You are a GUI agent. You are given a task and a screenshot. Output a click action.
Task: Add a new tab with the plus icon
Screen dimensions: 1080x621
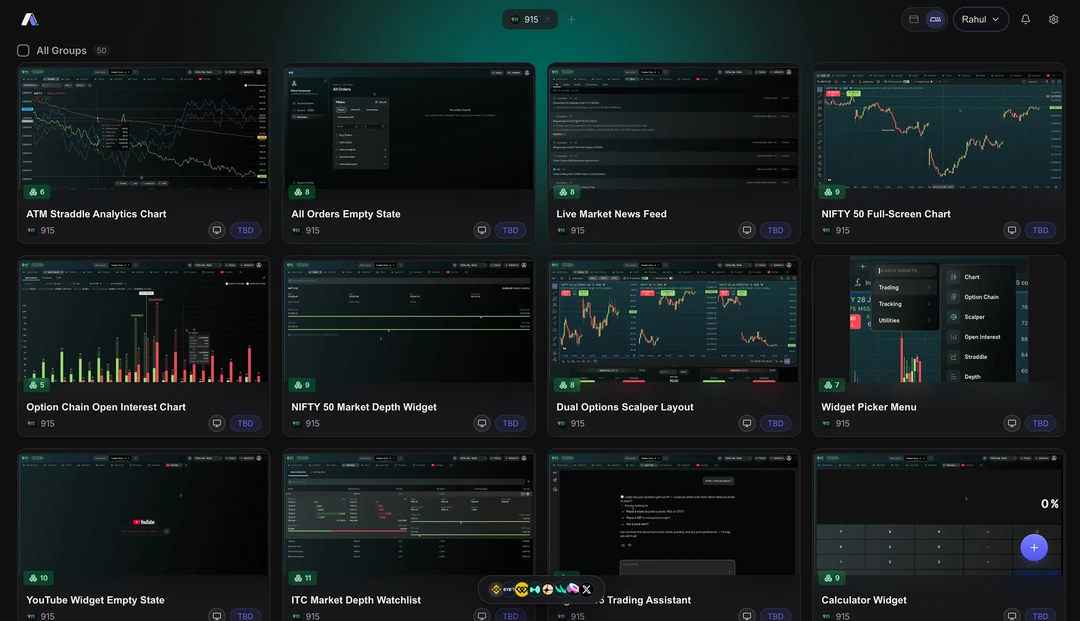(x=571, y=19)
